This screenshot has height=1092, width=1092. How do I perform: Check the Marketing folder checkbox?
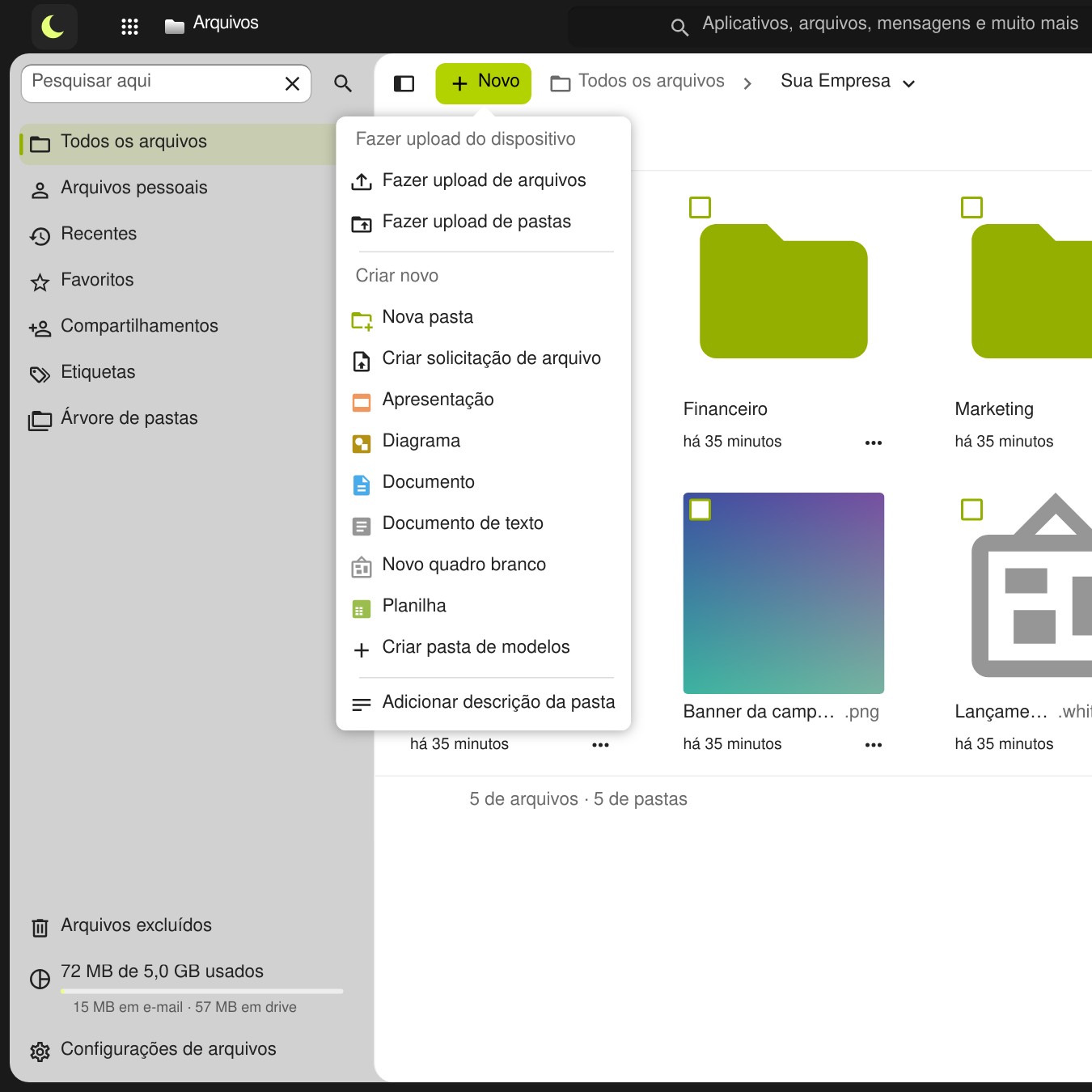(971, 208)
